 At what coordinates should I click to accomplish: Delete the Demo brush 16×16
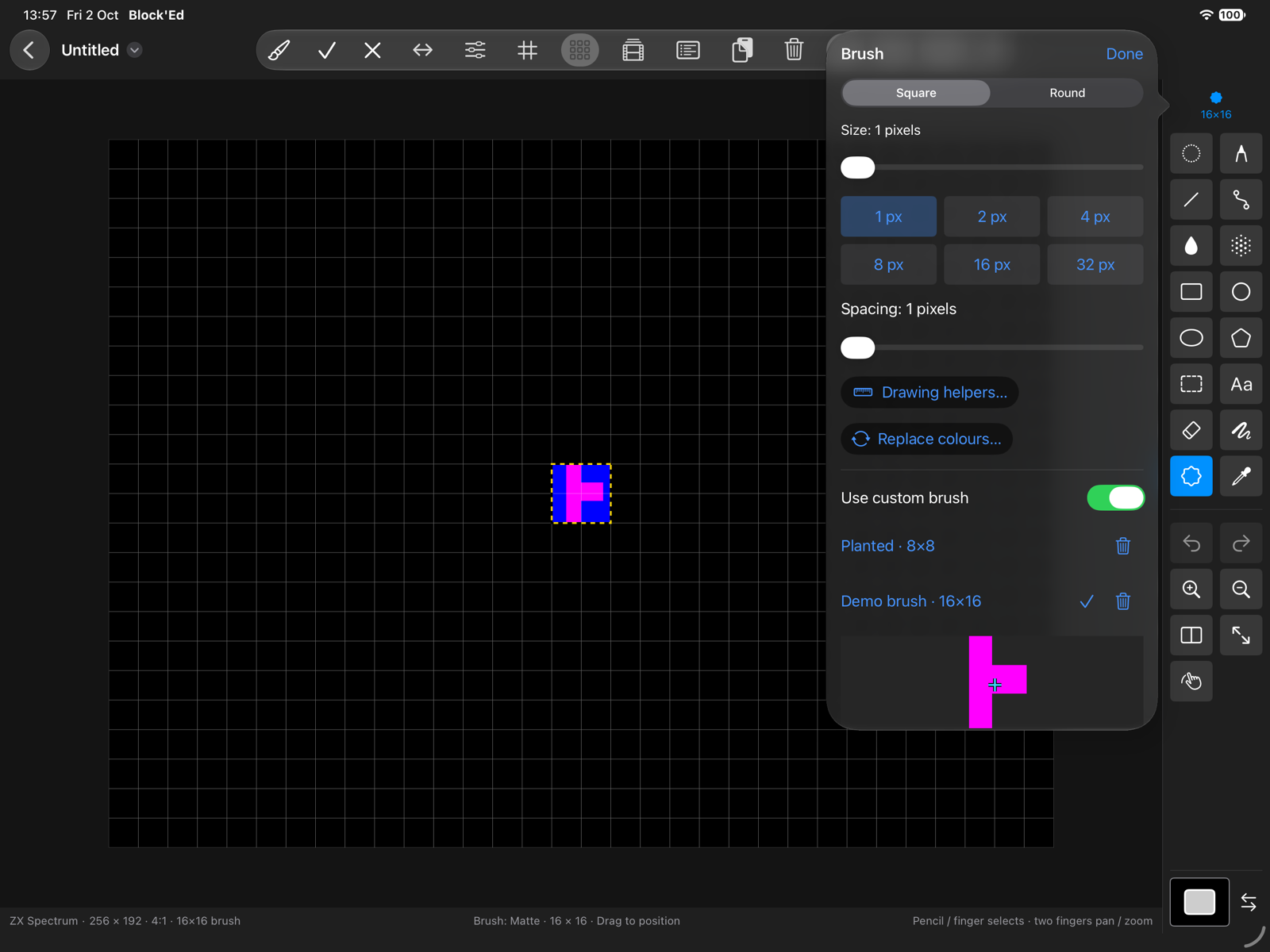pyautogui.click(x=1122, y=601)
